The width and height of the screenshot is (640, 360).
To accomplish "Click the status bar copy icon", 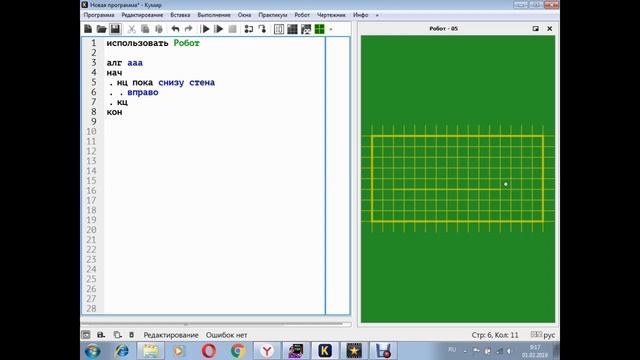I will [117, 335].
